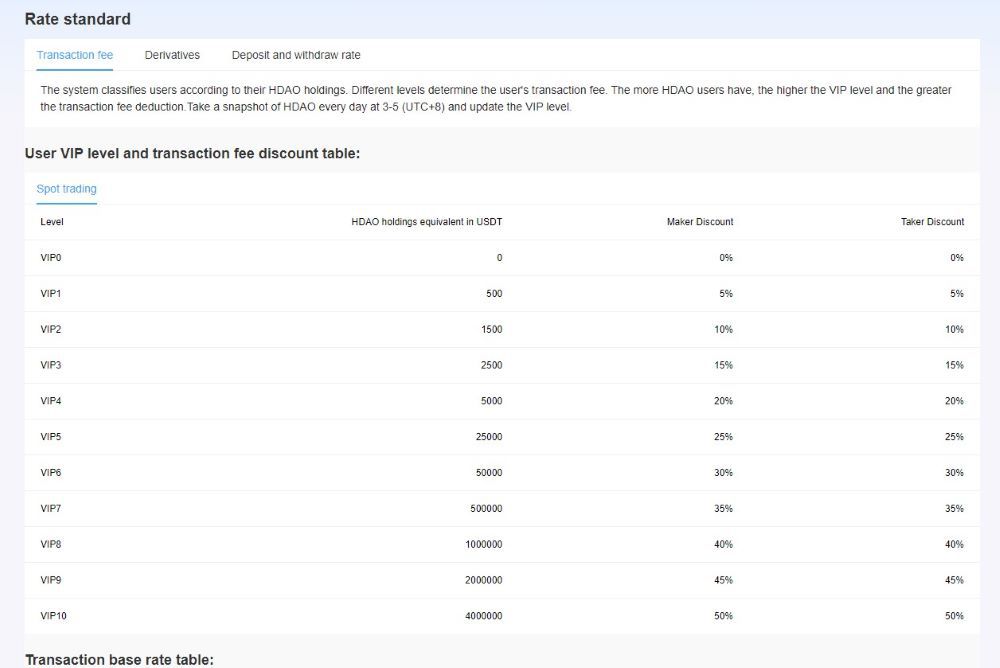Click the Level column header
This screenshot has height=668, width=1000.
click(52, 222)
